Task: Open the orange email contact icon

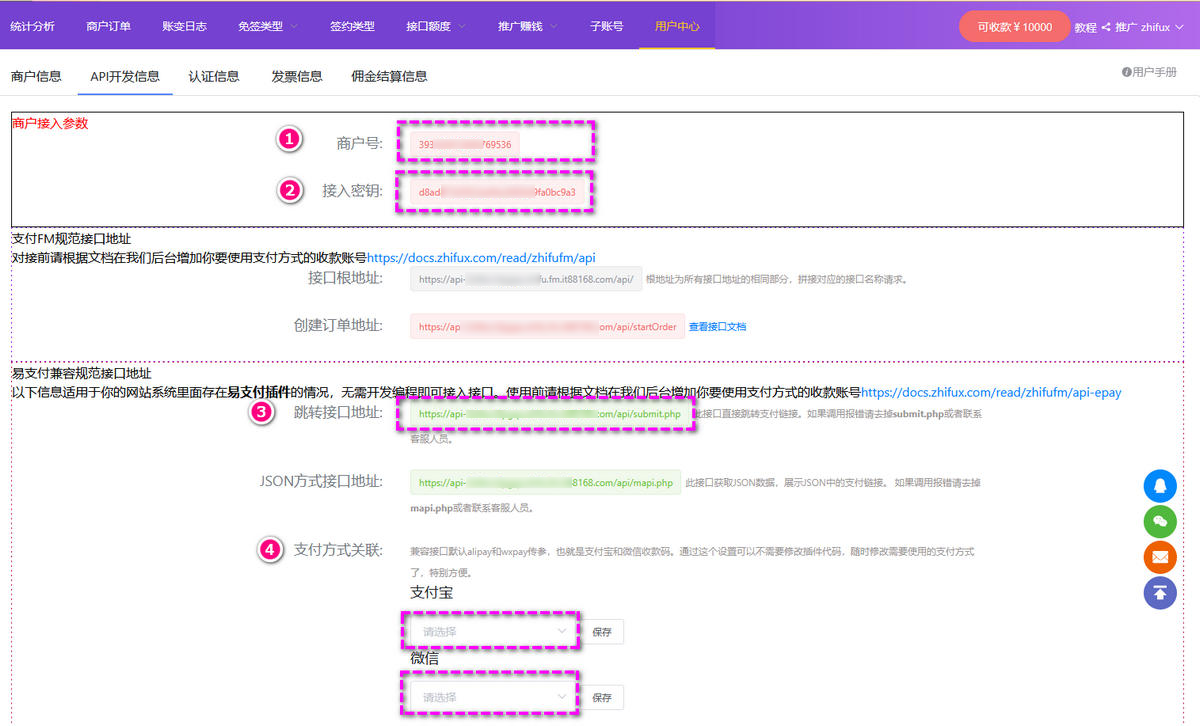Action: [1160, 557]
